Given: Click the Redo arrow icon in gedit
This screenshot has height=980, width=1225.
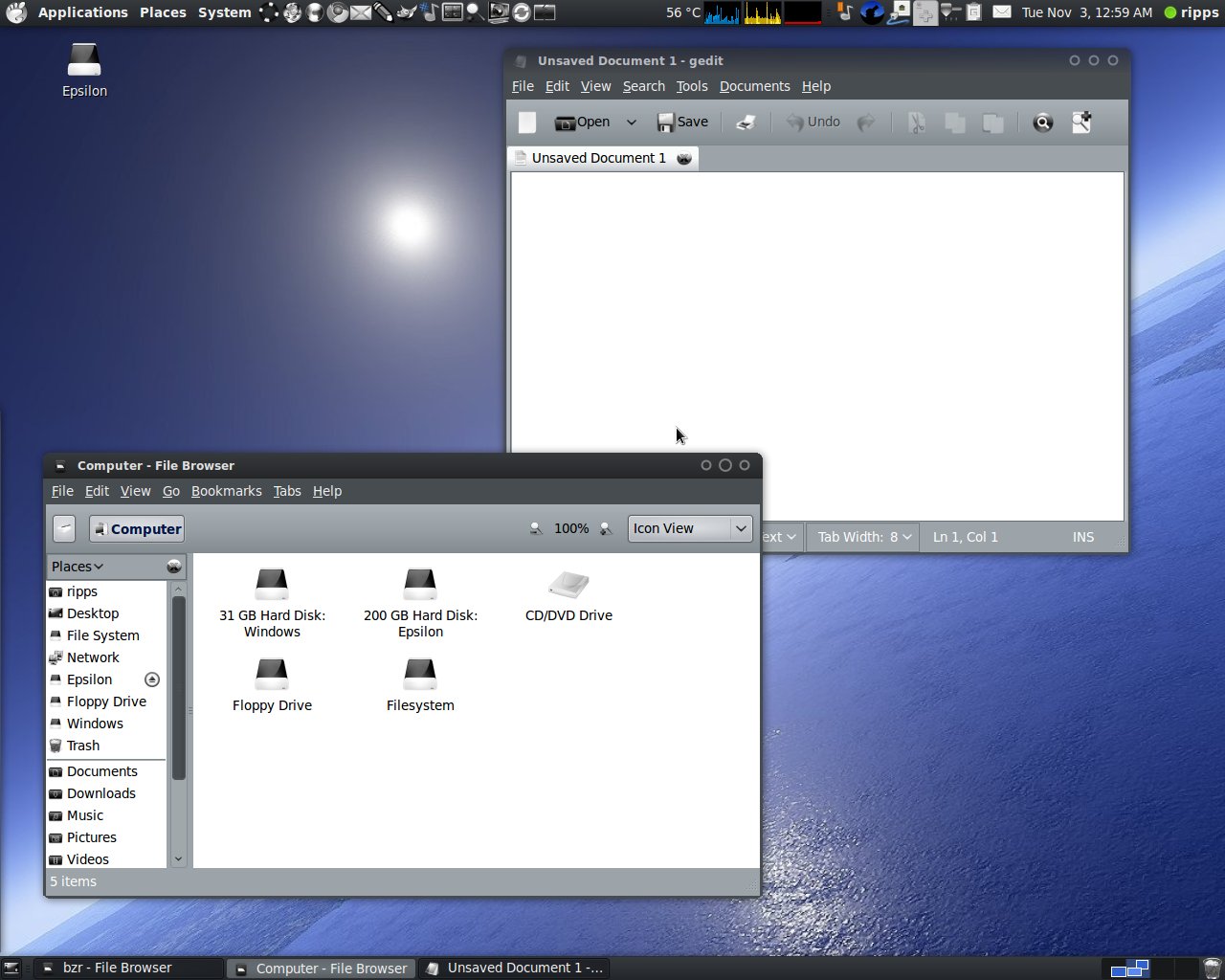Looking at the screenshot, I should pyautogui.click(x=866, y=122).
